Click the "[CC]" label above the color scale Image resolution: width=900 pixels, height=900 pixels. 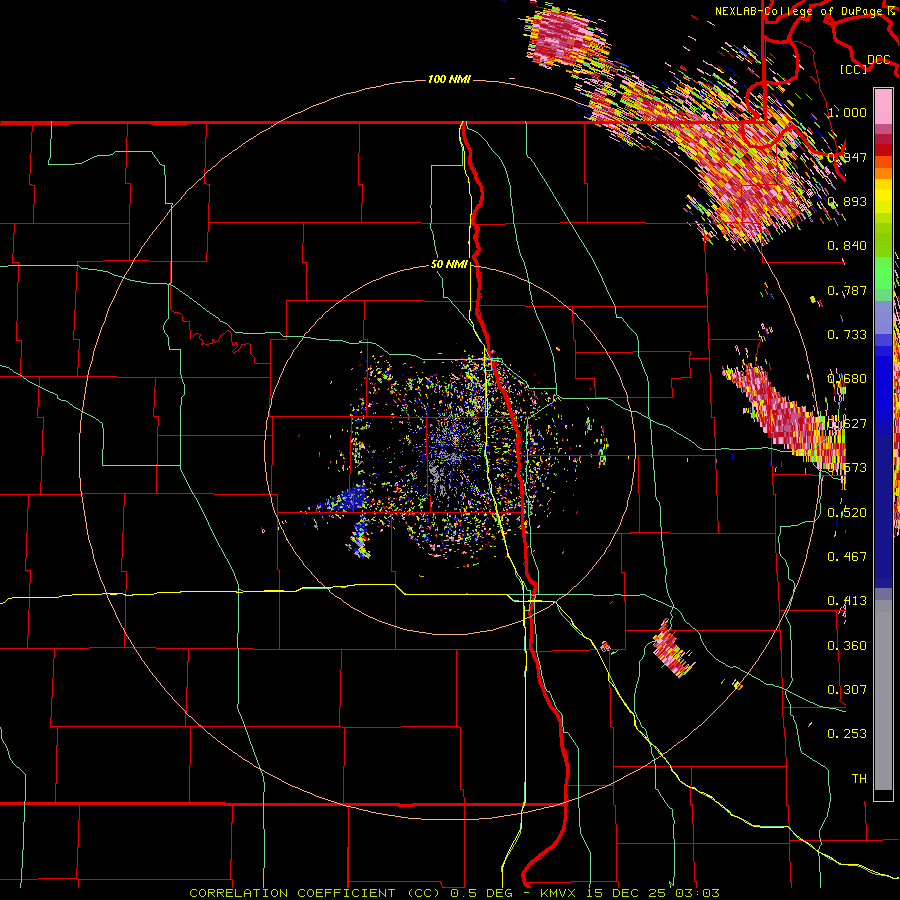(853, 69)
